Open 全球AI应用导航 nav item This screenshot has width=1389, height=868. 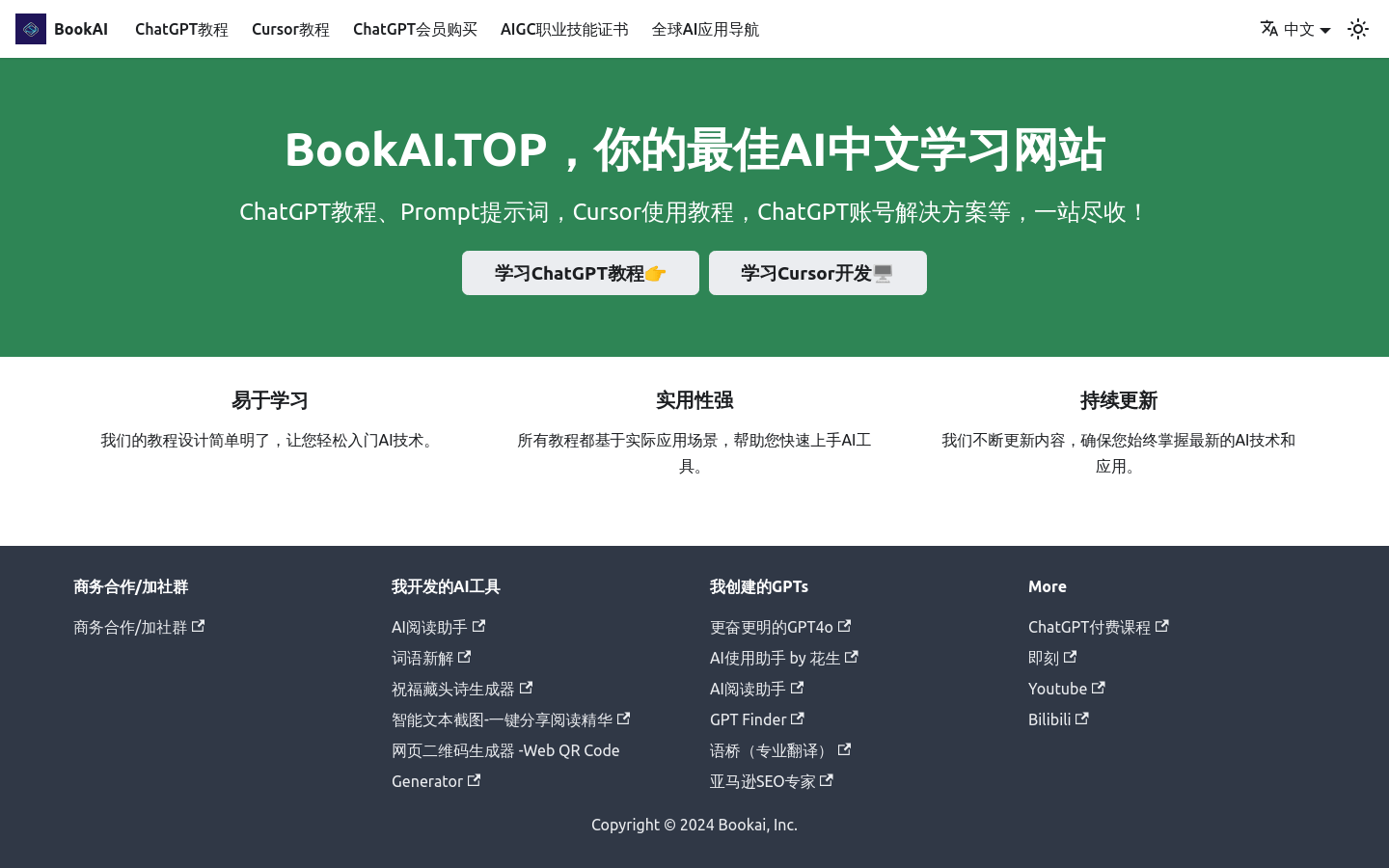pos(705,29)
